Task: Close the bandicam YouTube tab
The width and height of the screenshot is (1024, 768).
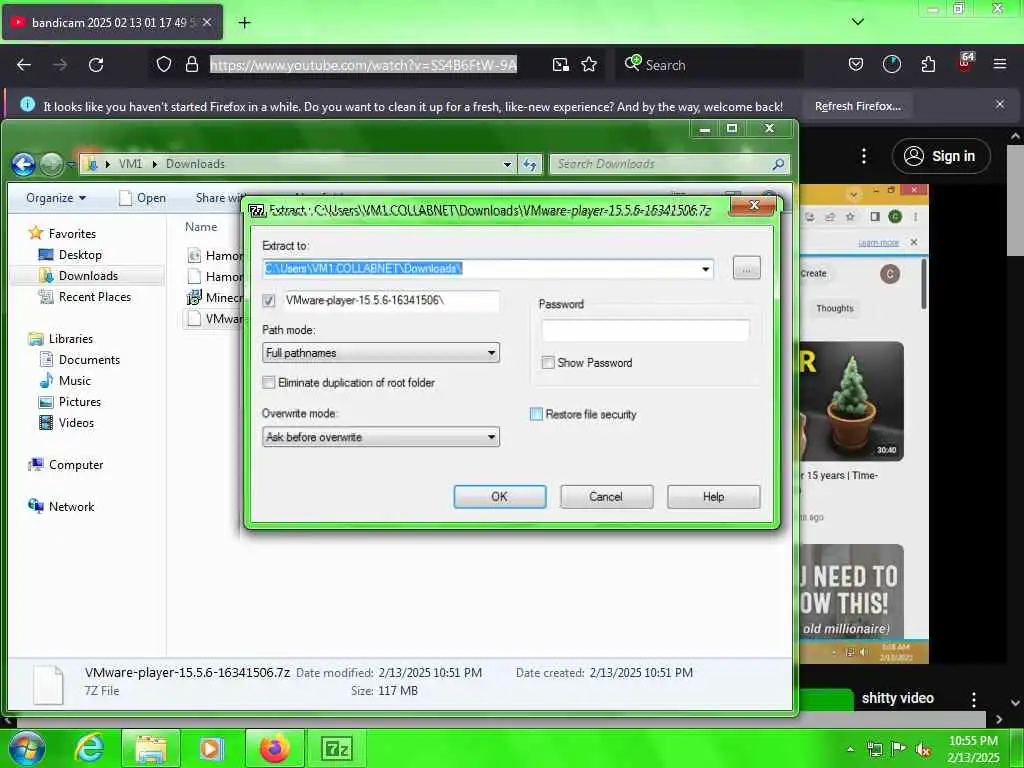Action: click(207, 22)
